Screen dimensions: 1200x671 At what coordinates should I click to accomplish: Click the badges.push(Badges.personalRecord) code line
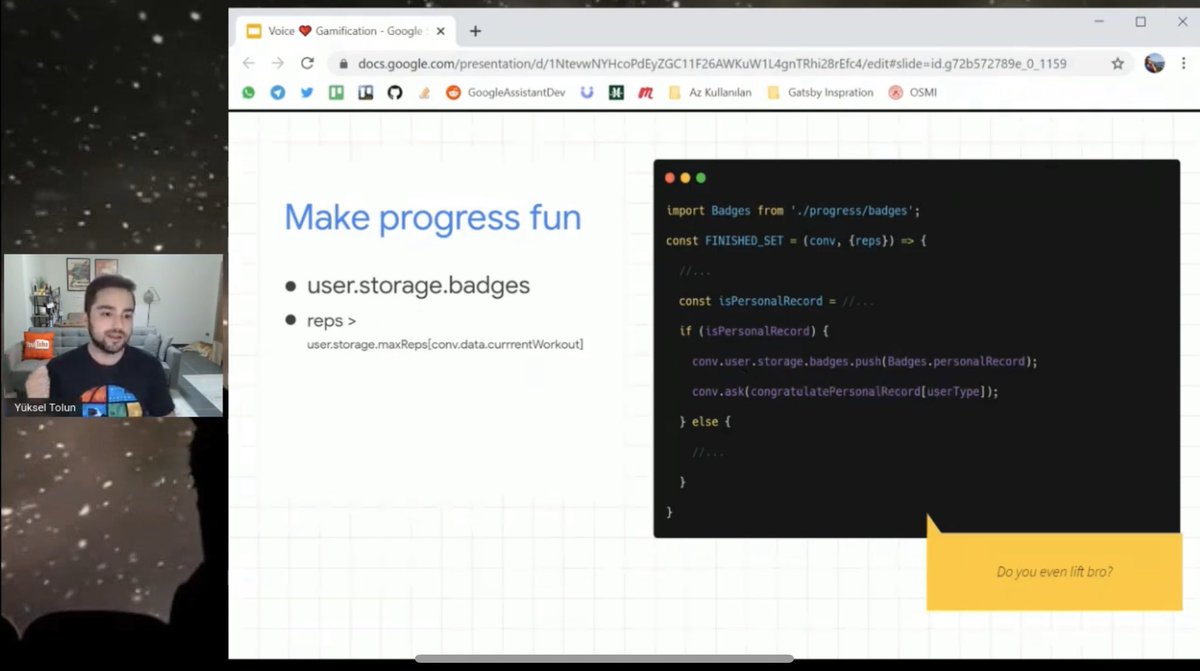point(865,361)
